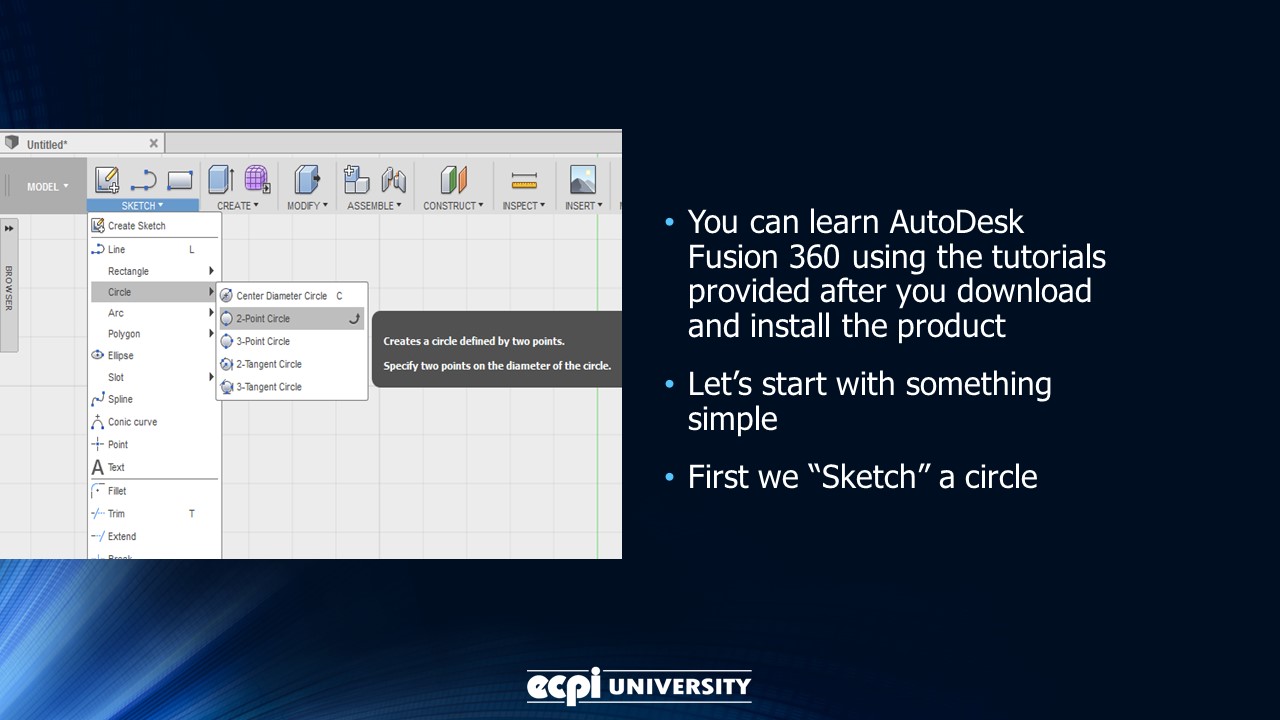Open the MODEL workspace dropdown
The height and width of the screenshot is (720, 1280).
(x=46, y=186)
